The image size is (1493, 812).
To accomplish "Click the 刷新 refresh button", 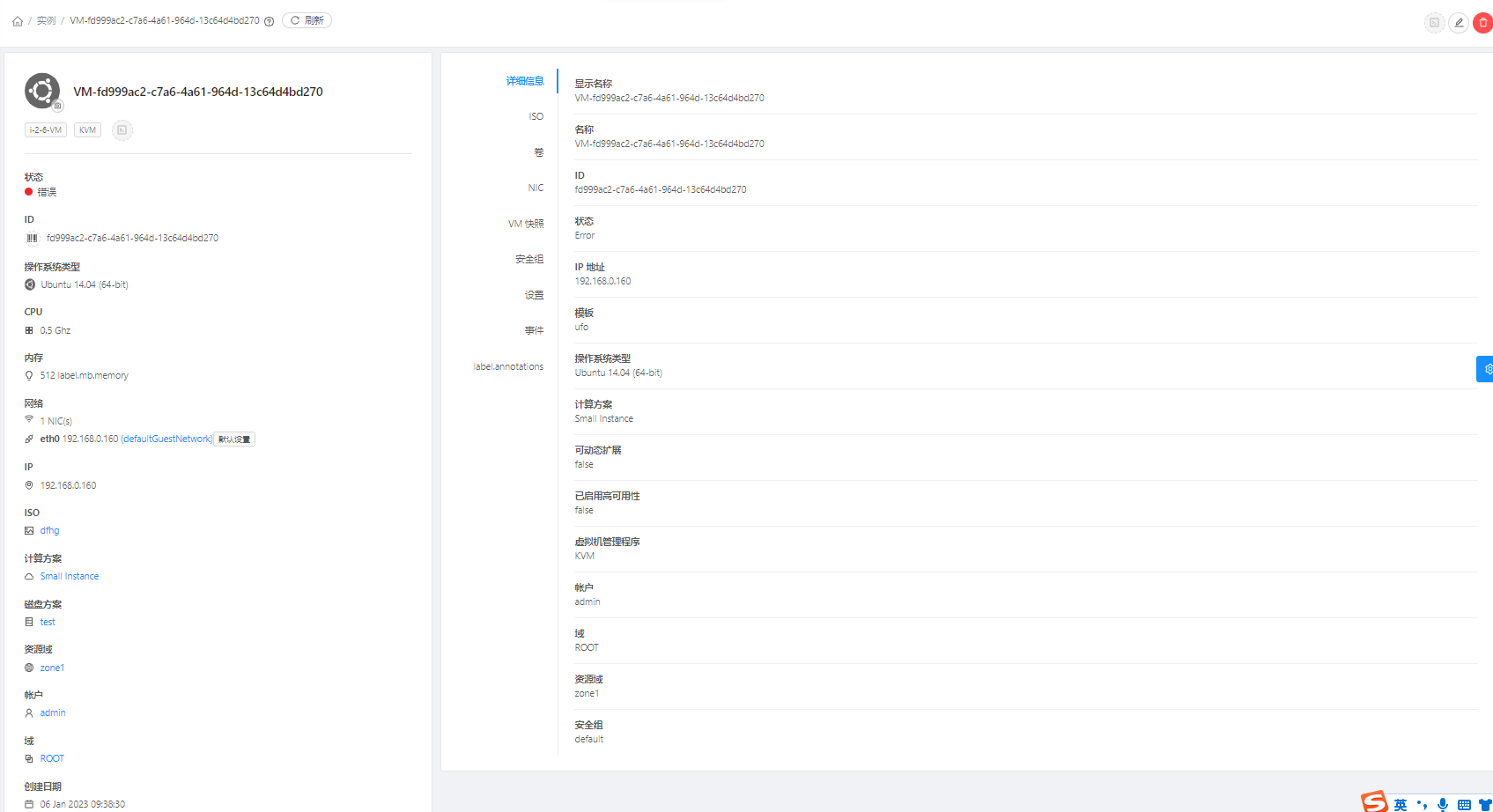I will [307, 19].
